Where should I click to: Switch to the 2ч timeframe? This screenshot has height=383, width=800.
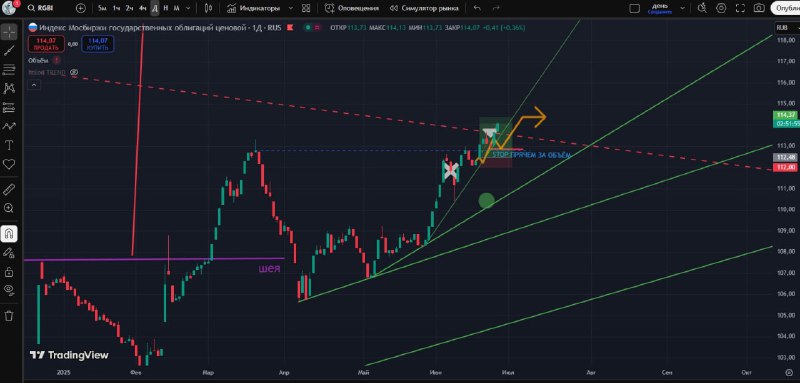pyautogui.click(x=130, y=8)
